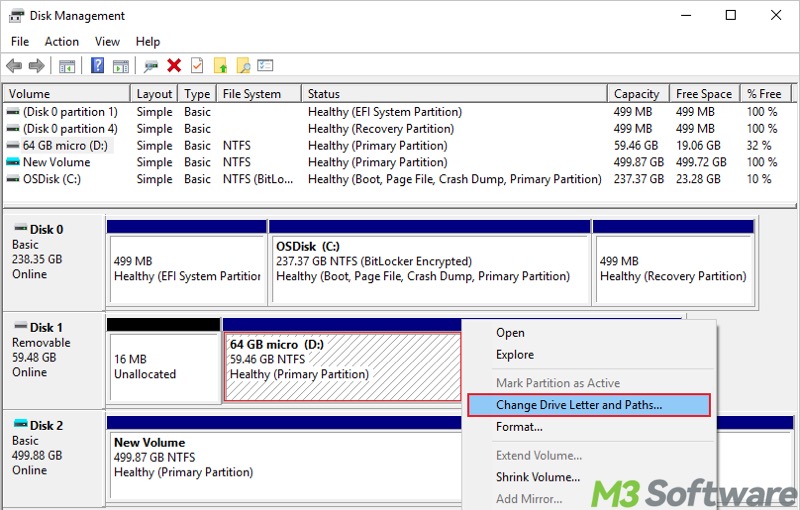Click the blue Help question mark icon
Screen dimensions: 800x510
point(97,65)
